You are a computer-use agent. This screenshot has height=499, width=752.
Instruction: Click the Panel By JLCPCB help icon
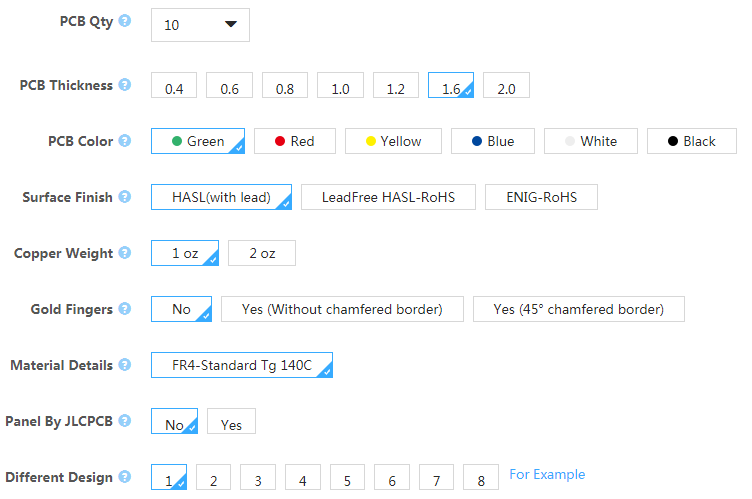(125, 421)
